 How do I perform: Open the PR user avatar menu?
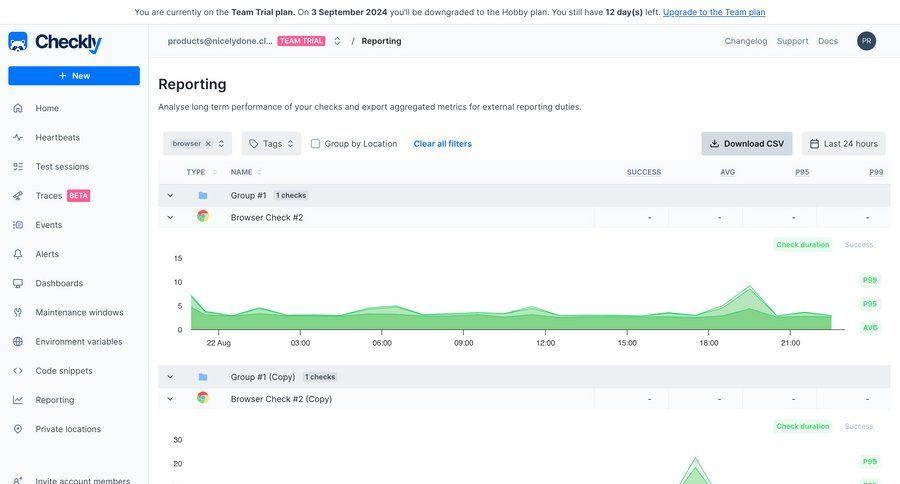(x=866, y=41)
